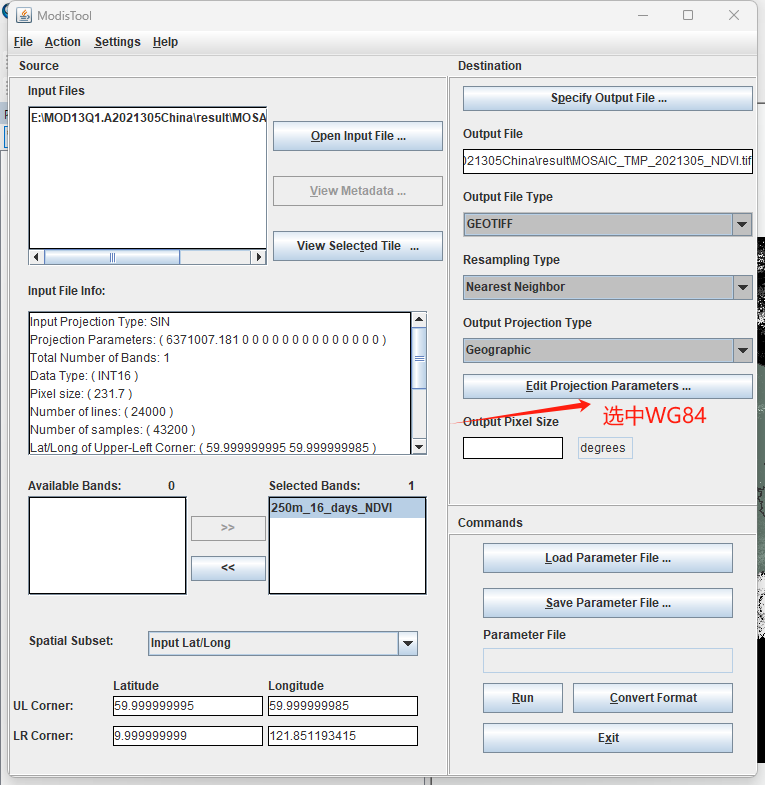Click Load Parameter File button
Image resolution: width=765 pixels, height=785 pixels.
coord(608,558)
